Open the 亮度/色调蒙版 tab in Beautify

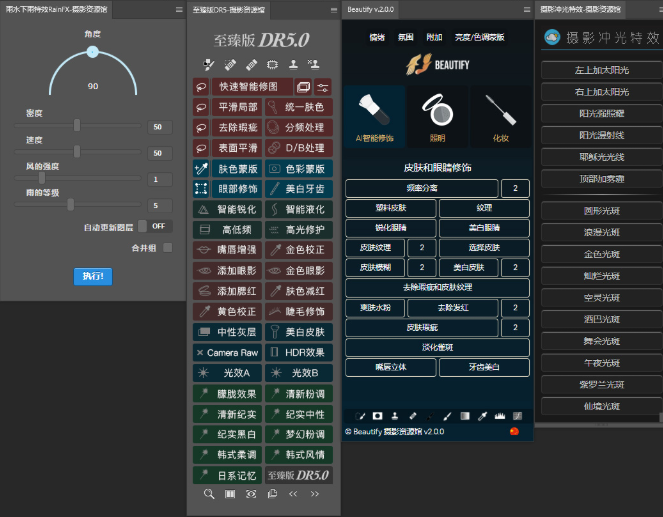pos(479,37)
